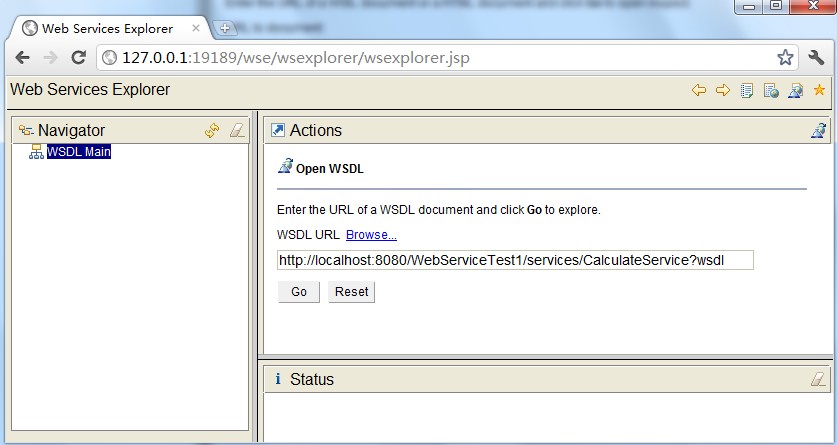Image resolution: width=837 pixels, height=445 pixels.
Task: Click the globe icon in the address bar
Action: [x=109, y=57]
